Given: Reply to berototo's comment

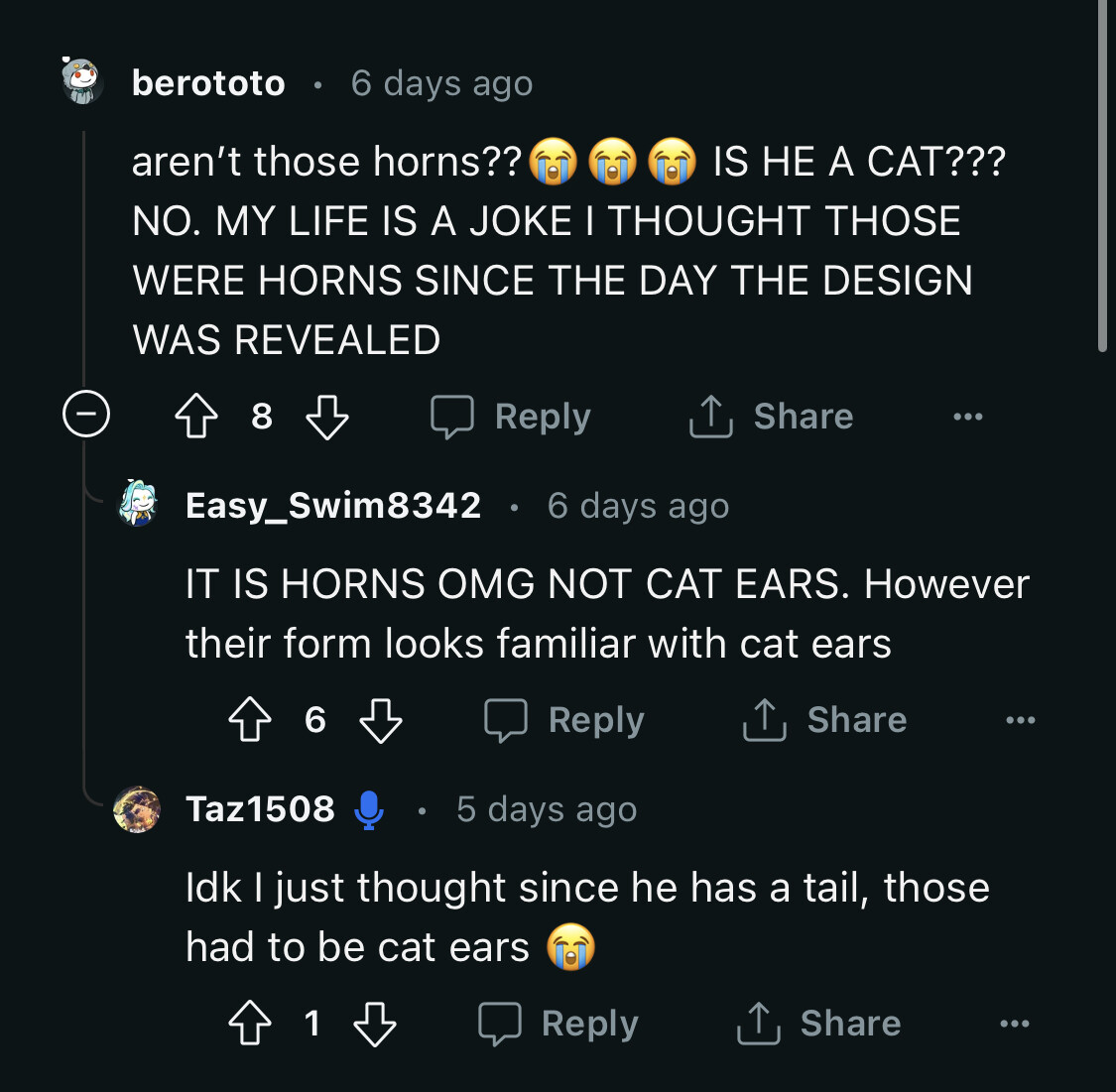Looking at the screenshot, I should click(512, 417).
